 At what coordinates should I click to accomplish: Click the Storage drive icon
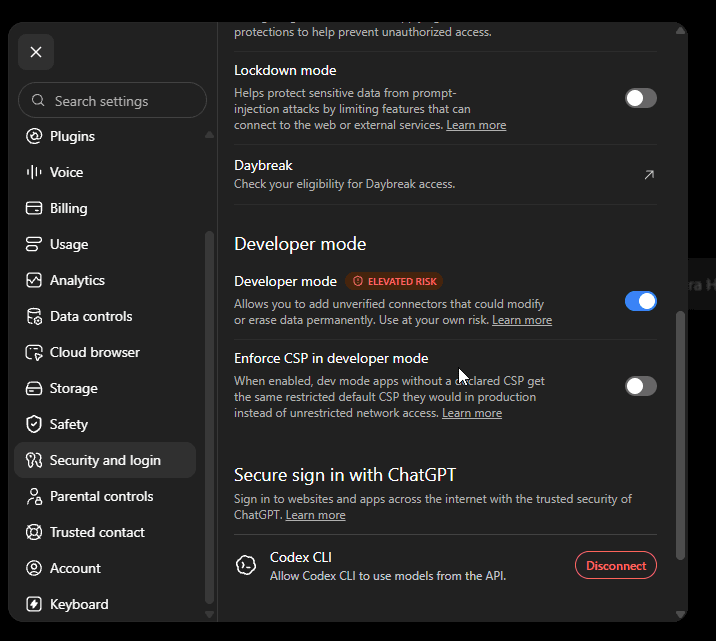point(34,389)
